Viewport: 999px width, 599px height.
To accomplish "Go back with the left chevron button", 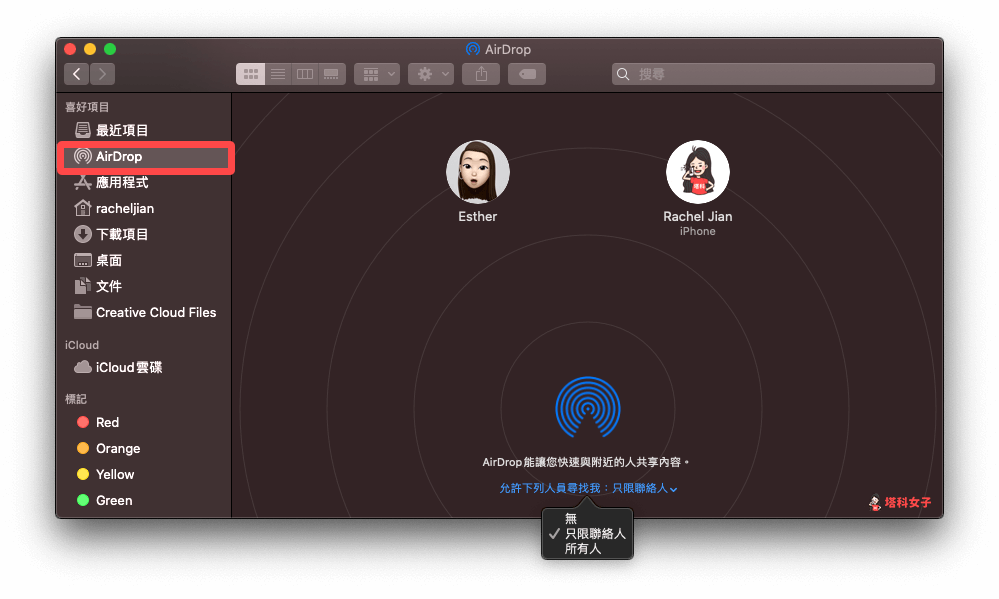I will click(76, 74).
